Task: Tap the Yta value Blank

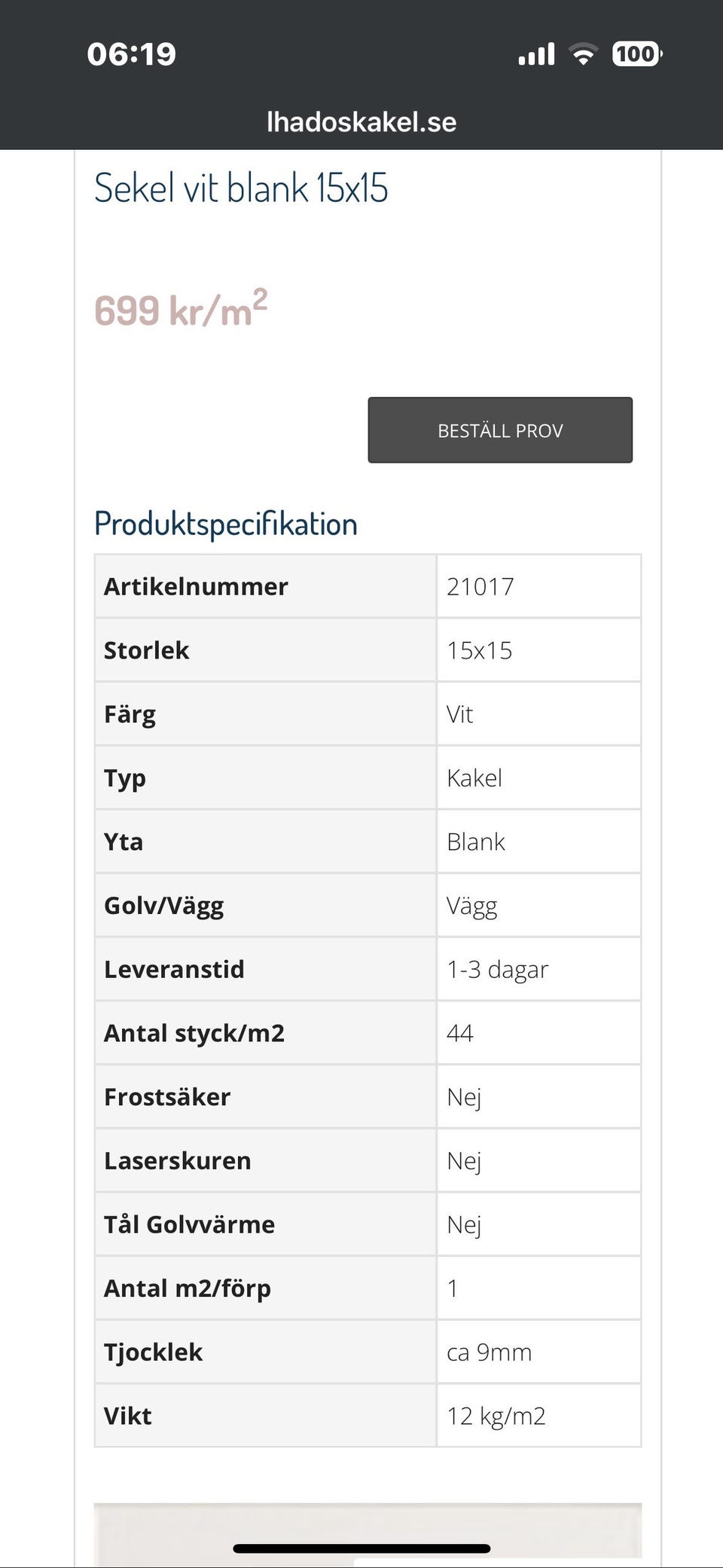Action: [476, 842]
